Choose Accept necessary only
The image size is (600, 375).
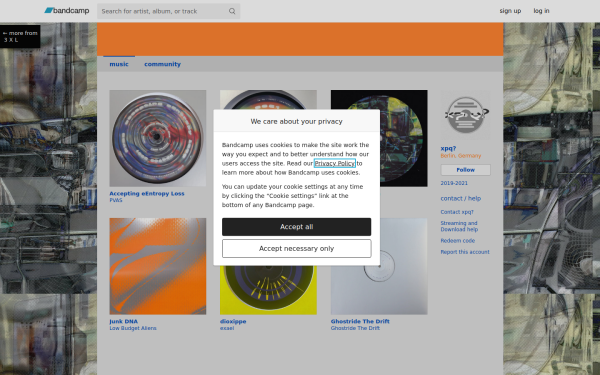297,248
